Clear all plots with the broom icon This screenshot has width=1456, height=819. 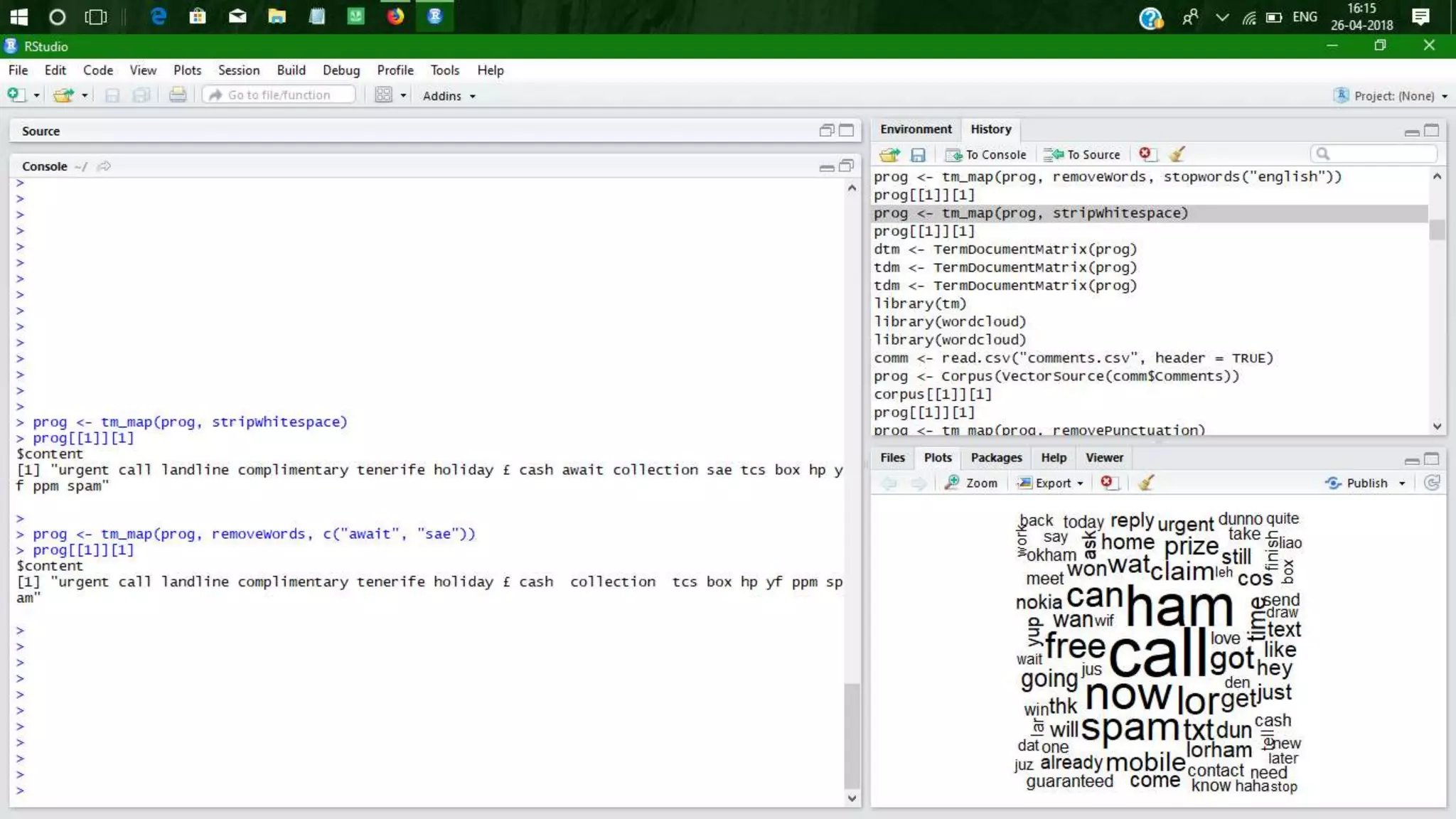pyautogui.click(x=1145, y=483)
